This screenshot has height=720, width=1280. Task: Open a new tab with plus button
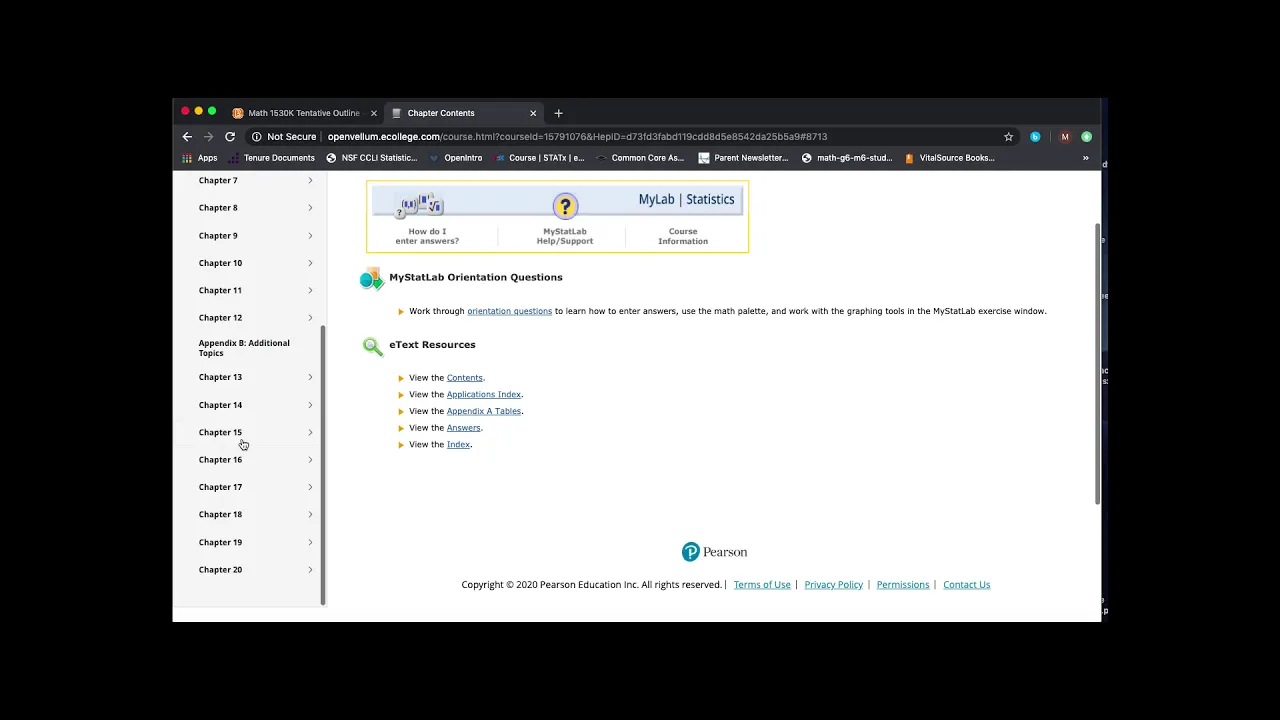(558, 113)
